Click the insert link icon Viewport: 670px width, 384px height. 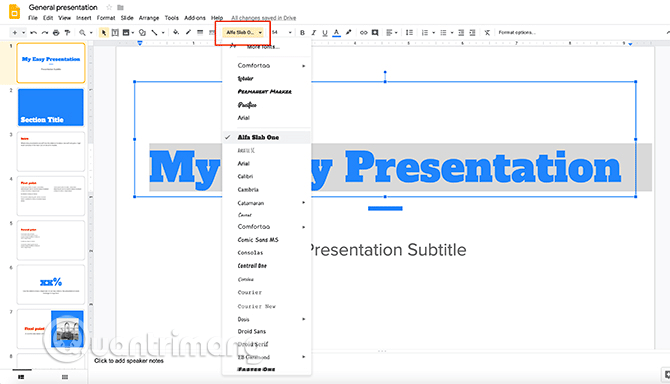tap(363, 32)
